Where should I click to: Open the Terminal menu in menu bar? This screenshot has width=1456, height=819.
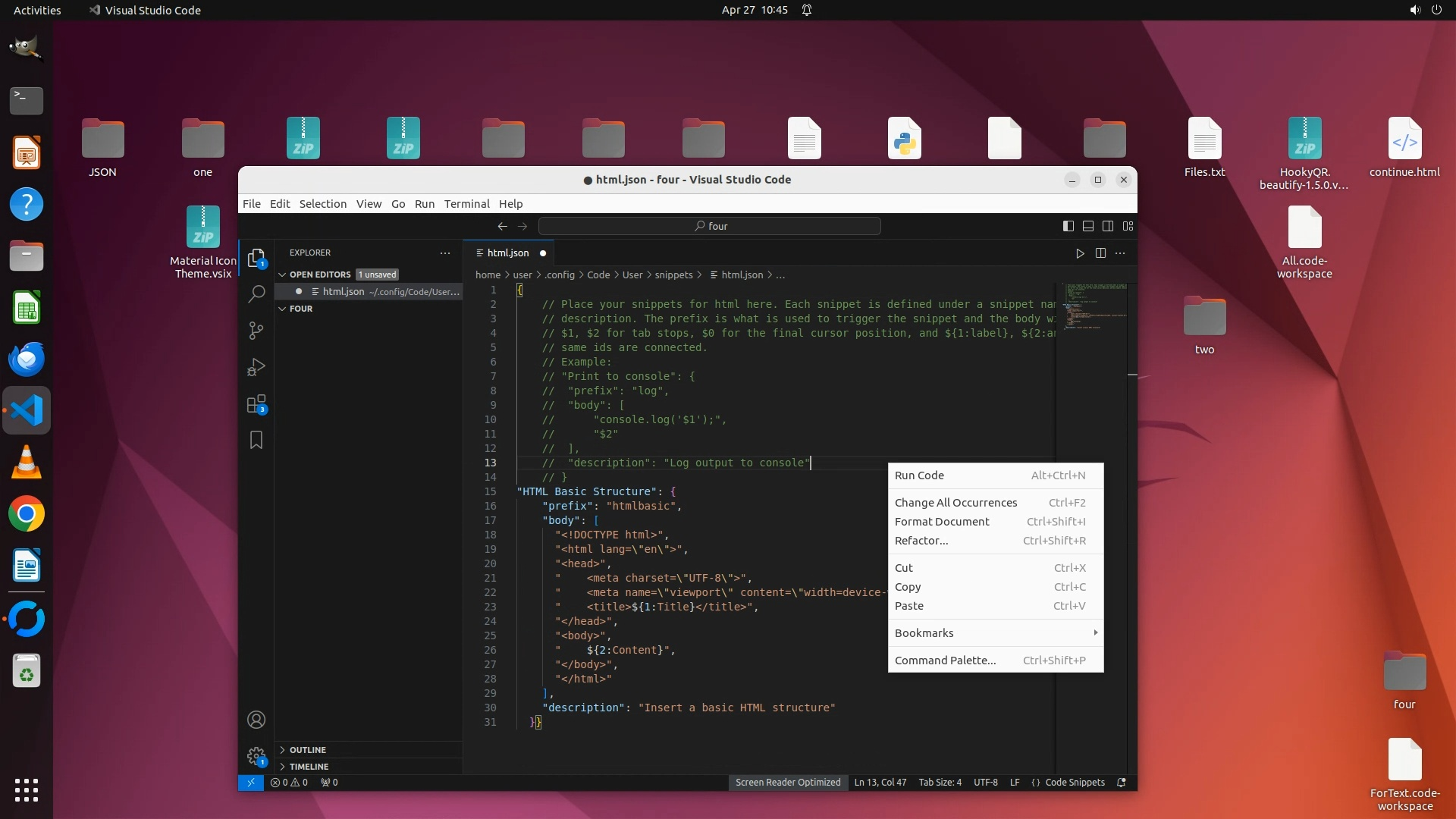tap(466, 204)
